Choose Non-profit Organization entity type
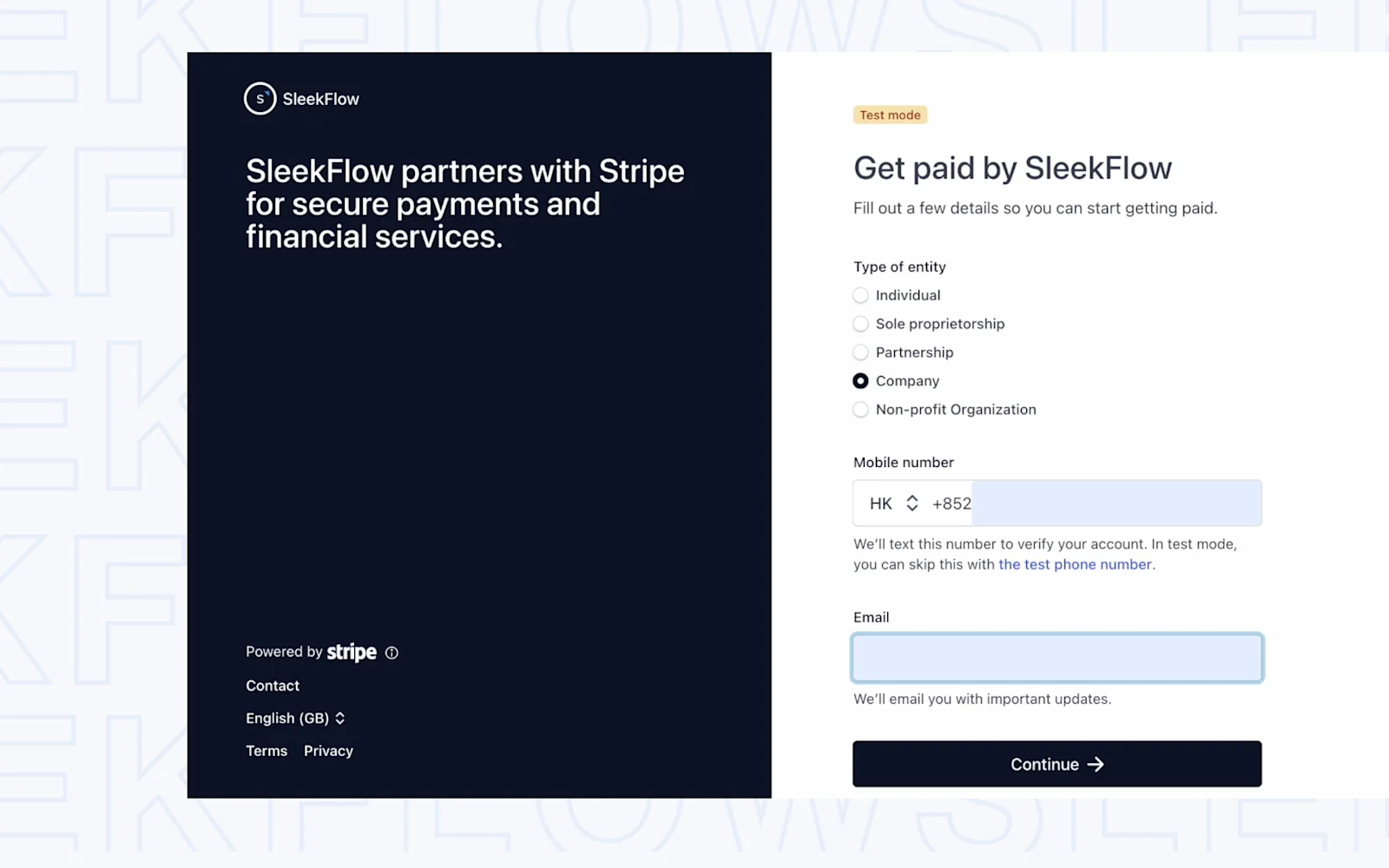The image size is (1389, 868). point(860,409)
